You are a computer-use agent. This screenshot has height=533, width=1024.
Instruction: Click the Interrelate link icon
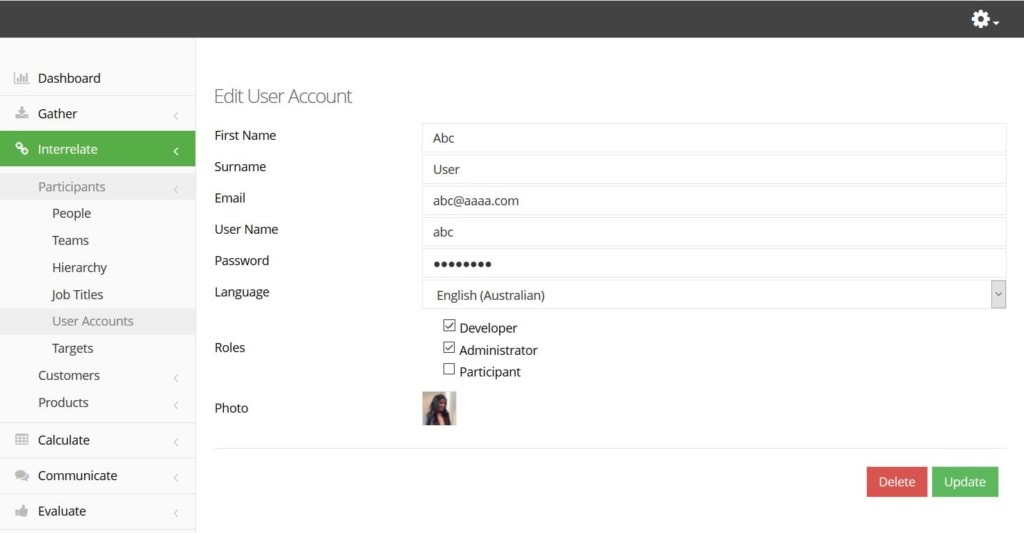point(22,148)
